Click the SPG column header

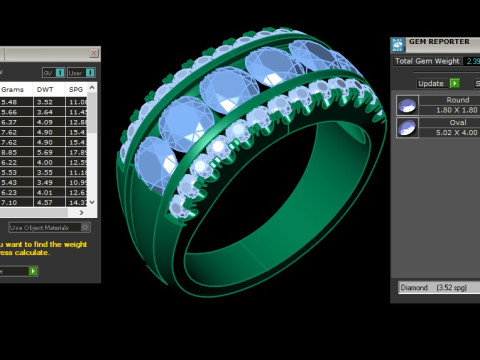pos(76,89)
